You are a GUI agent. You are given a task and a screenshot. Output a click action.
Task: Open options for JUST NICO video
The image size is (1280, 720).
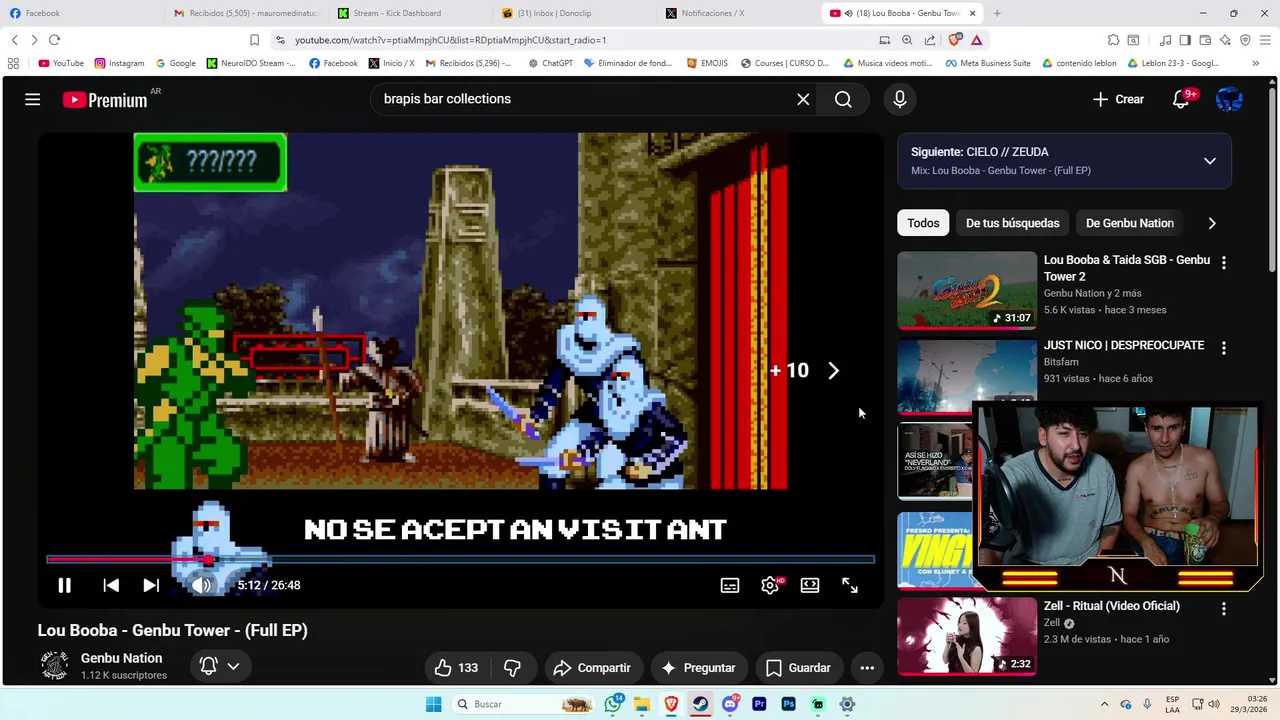[1223, 348]
